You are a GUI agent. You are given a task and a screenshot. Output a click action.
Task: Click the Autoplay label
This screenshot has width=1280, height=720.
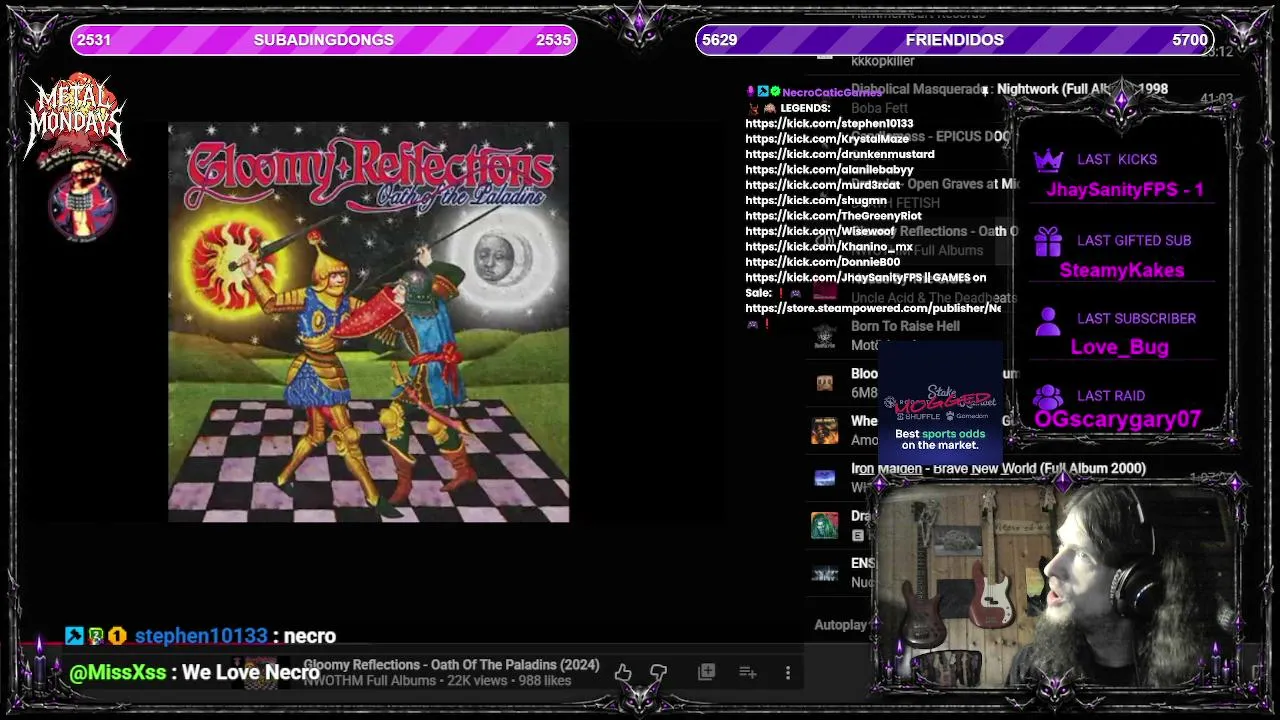click(841, 625)
